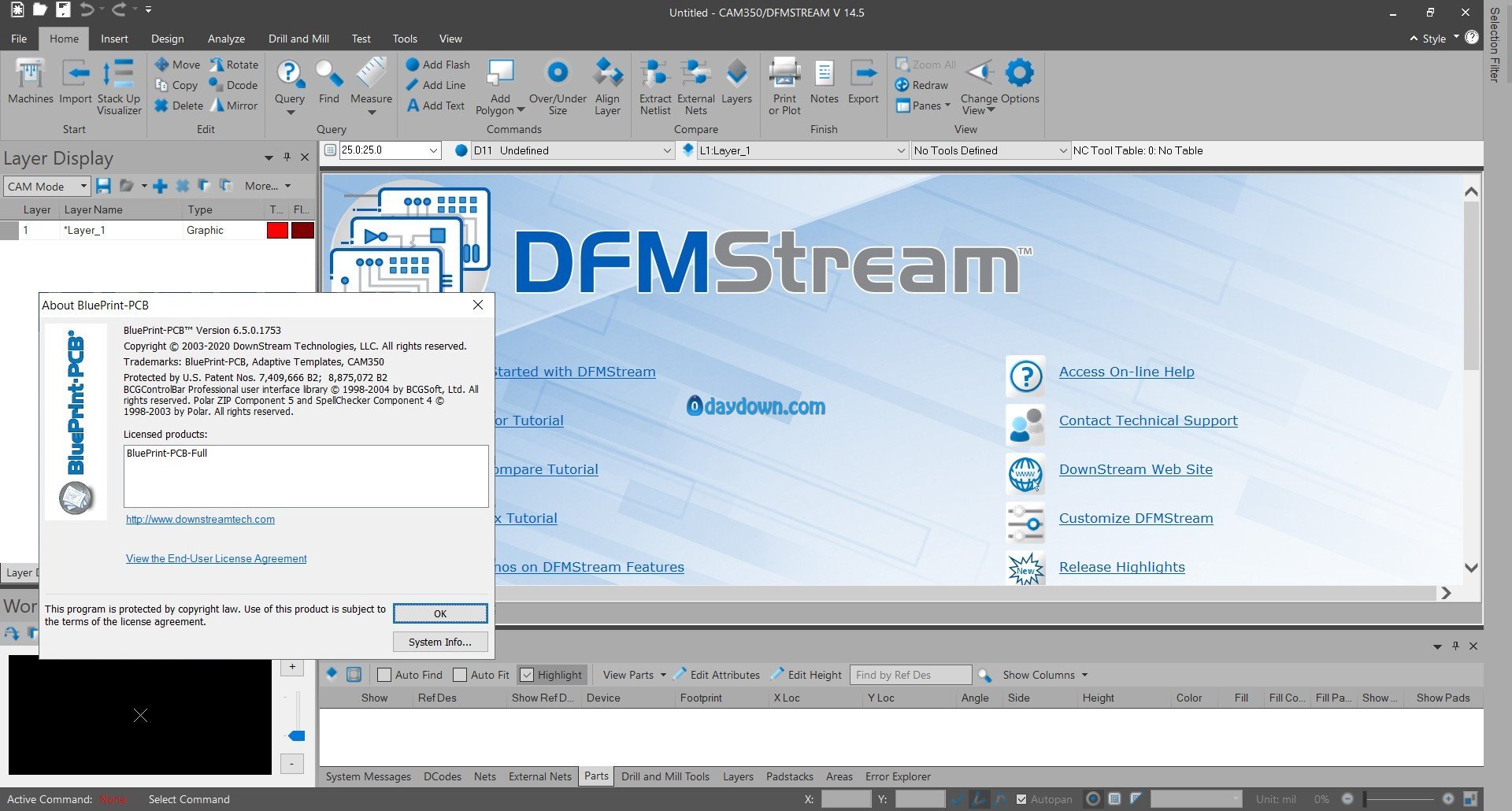The height and width of the screenshot is (811, 1512).
Task: Expand the Measure dropdown
Action: tap(372, 111)
